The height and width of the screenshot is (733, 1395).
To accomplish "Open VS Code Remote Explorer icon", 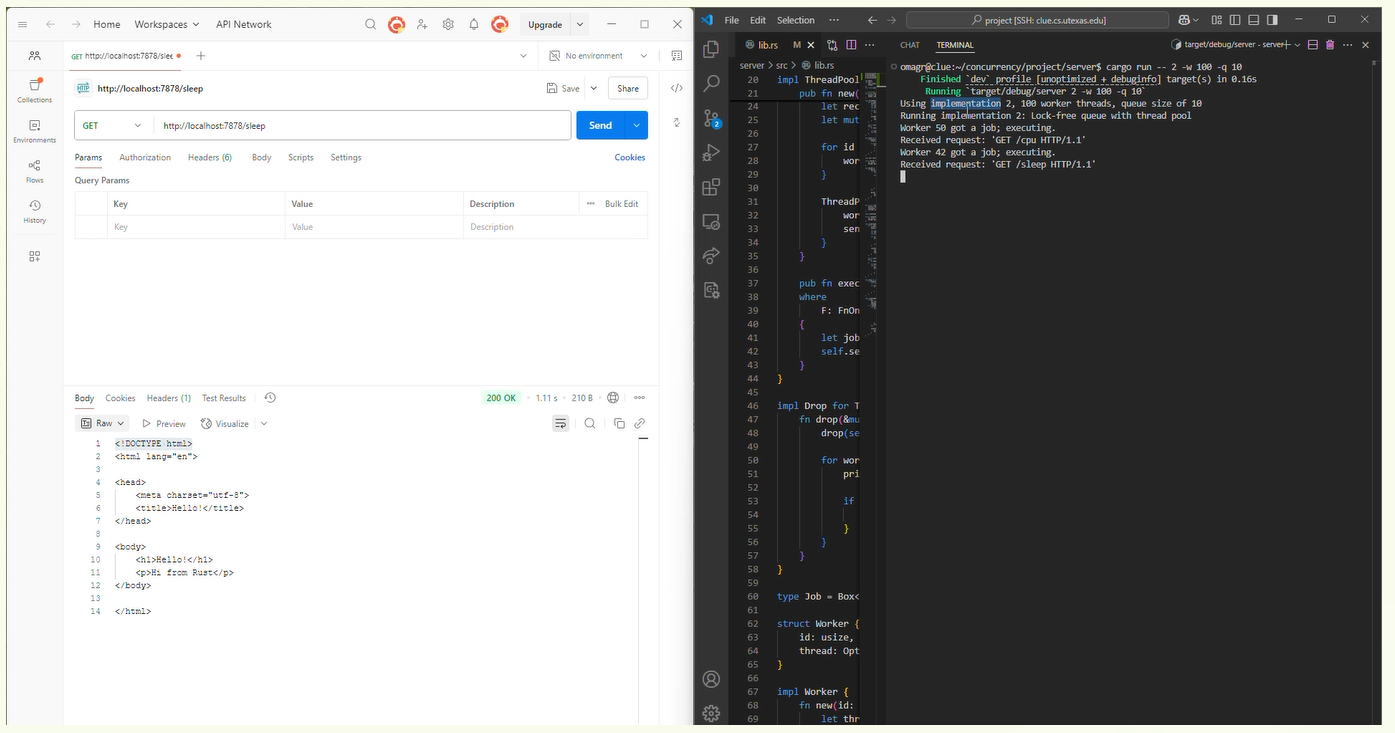I will (x=711, y=222).
